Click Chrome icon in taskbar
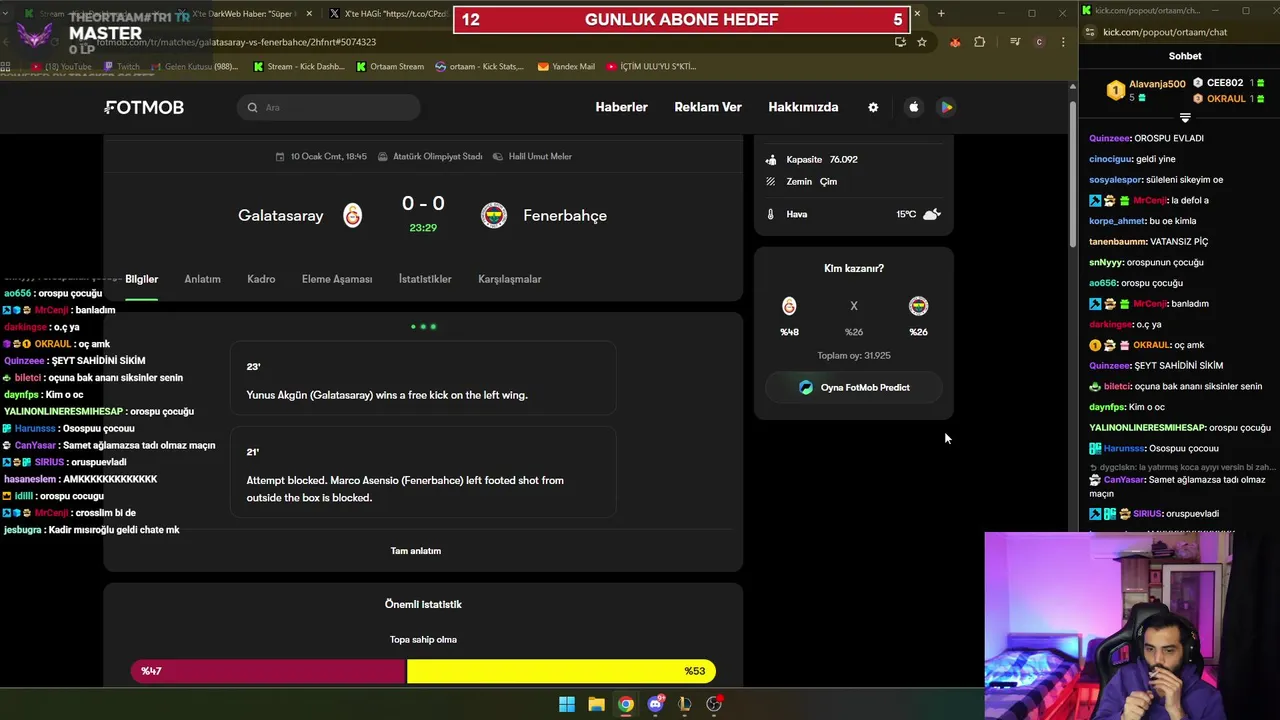Image resolution: width=1280 pixels, height=720 pixels. click(625, 704)
